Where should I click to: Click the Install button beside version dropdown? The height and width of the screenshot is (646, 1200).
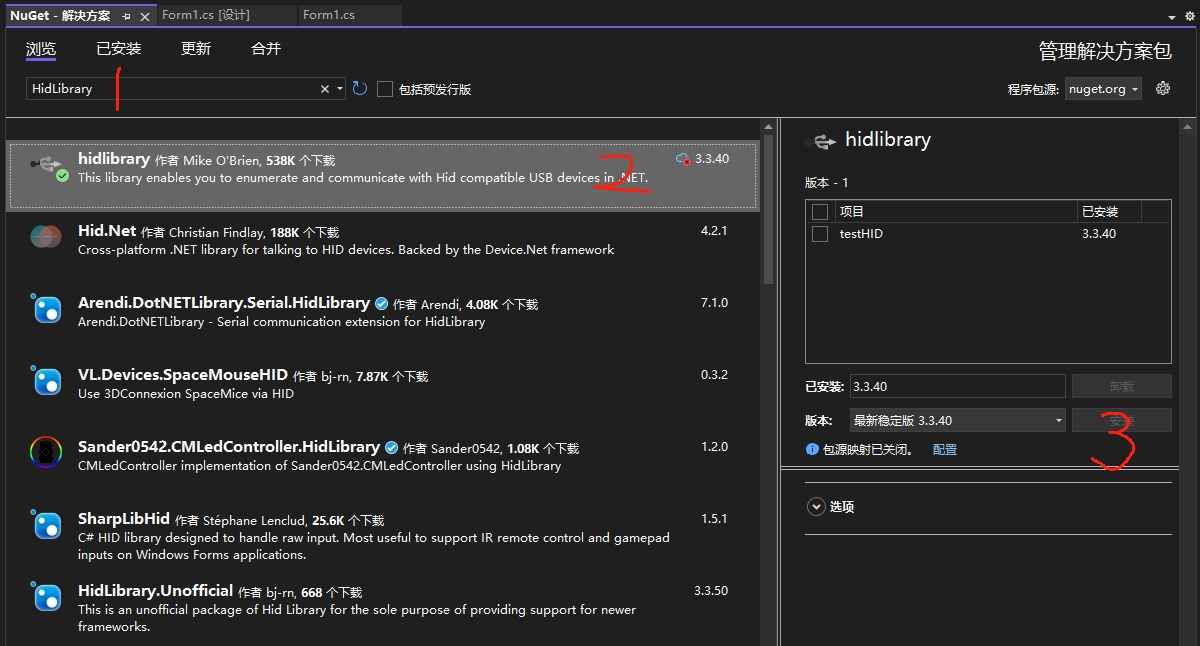pos(1121,421)
